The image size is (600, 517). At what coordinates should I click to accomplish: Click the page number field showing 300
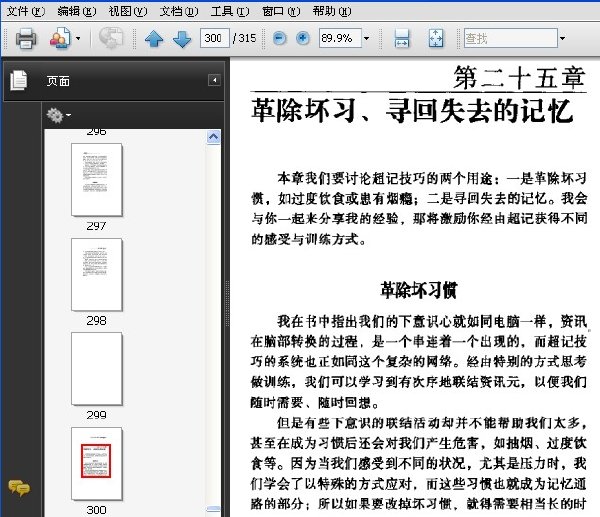215,38
